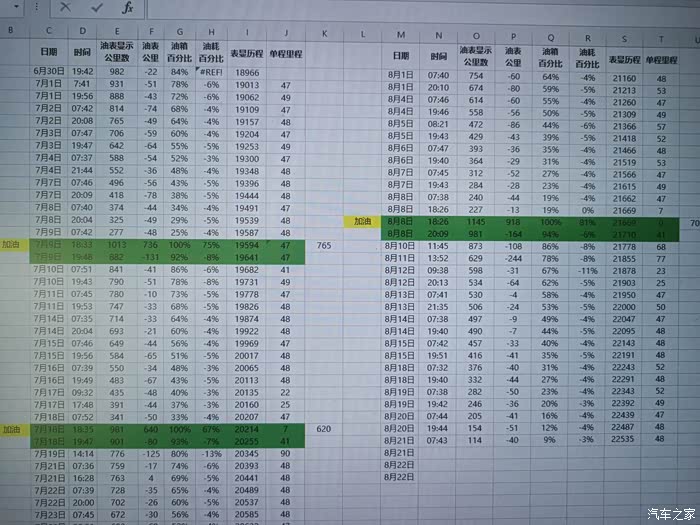Click the 日期 header cell in column M
This screenshot has width=700, height=525.
pyautogui.click(x=401, y=56)
